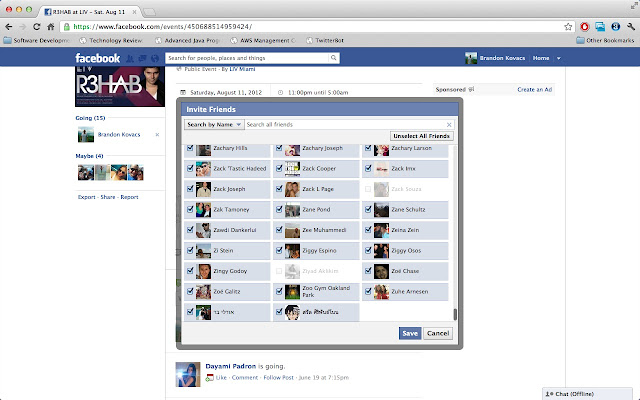This screenshot has height=400, width=640.
Task: Uncheck Zack Imx
Action: [368, 168]
